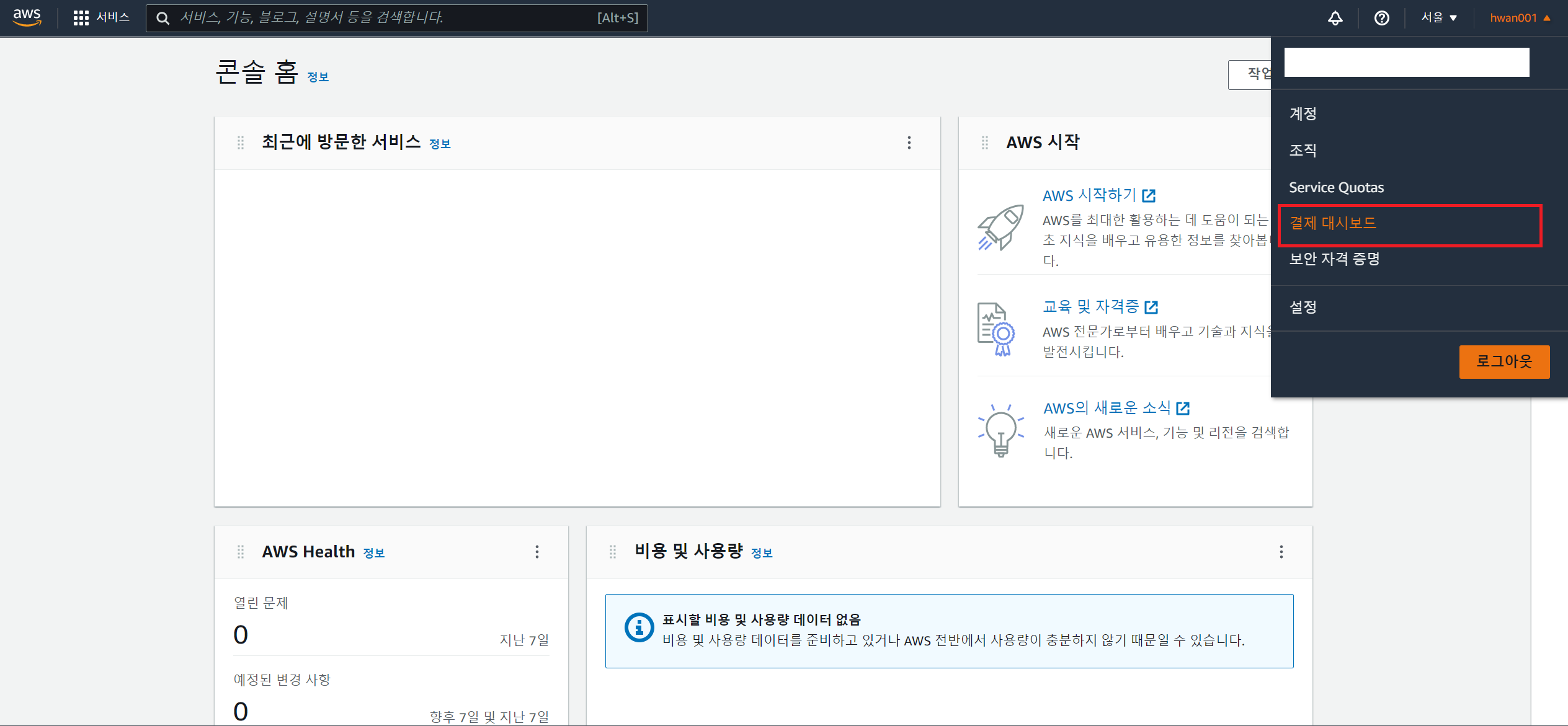The image size is (1568, 726).
Task: Expand the 서울 region dropdown
Action: pyautogui.click(x=1439, y=18)
